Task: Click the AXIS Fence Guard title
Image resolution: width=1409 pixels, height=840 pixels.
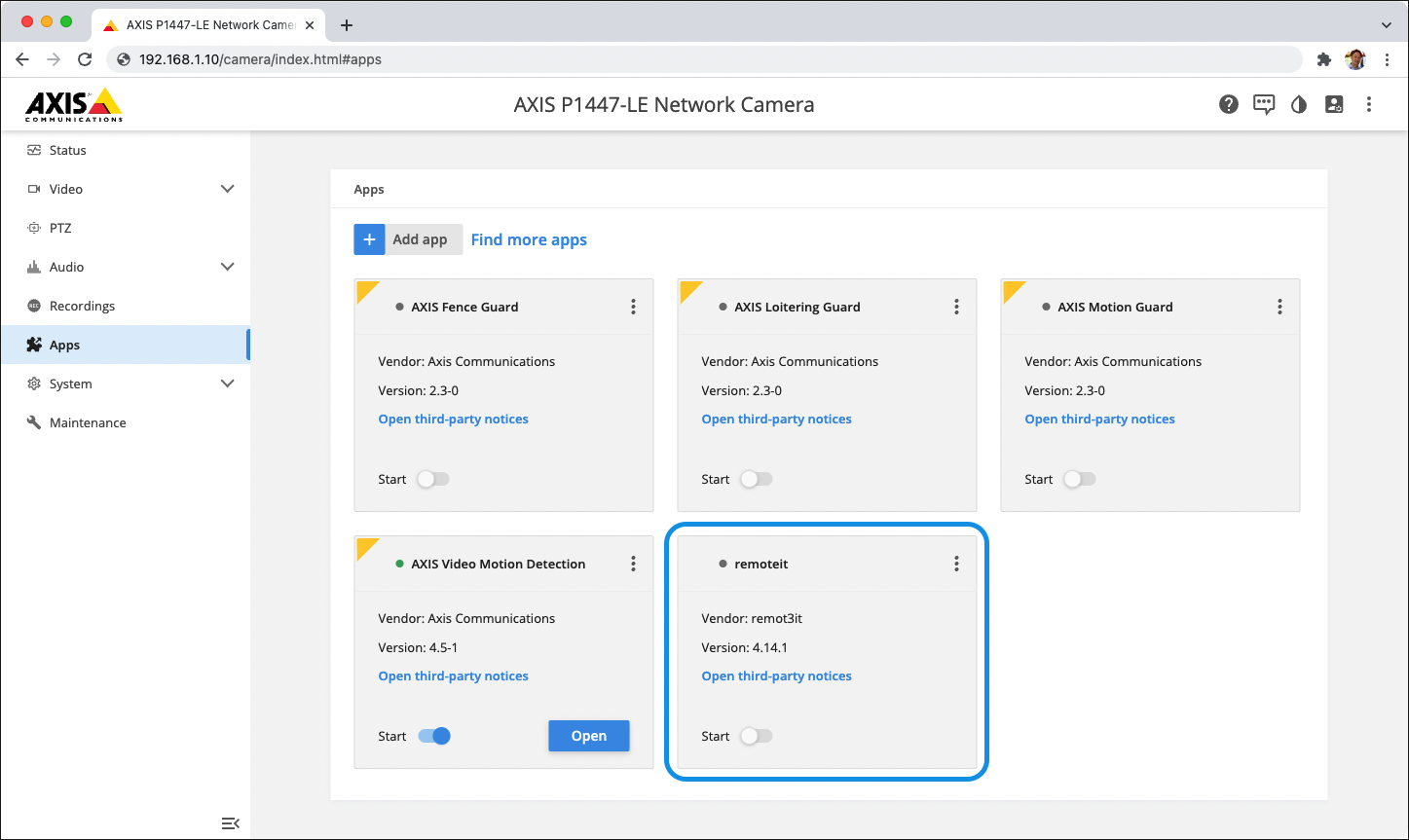Action: 464,307
